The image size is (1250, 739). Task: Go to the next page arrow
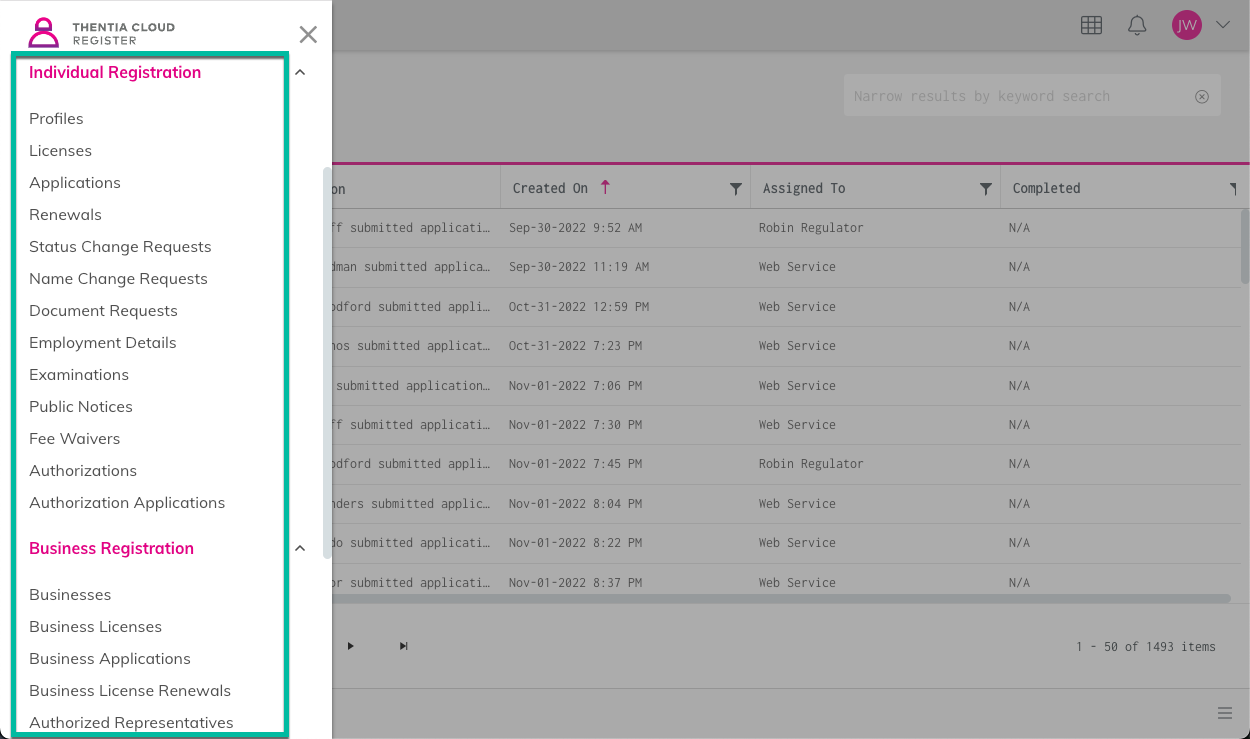pos(351,646)
